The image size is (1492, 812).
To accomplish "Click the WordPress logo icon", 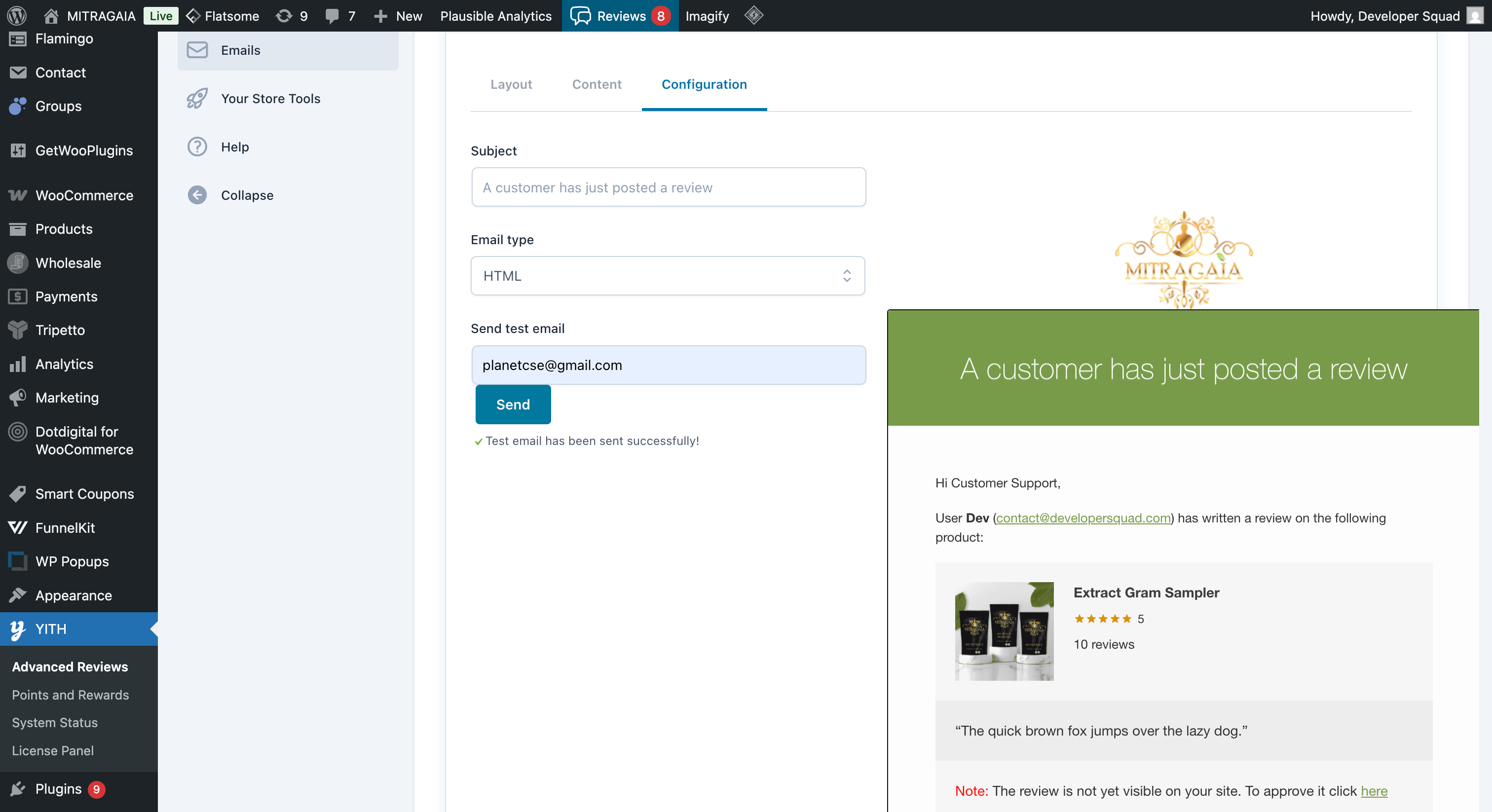I will tap(17, 16).
